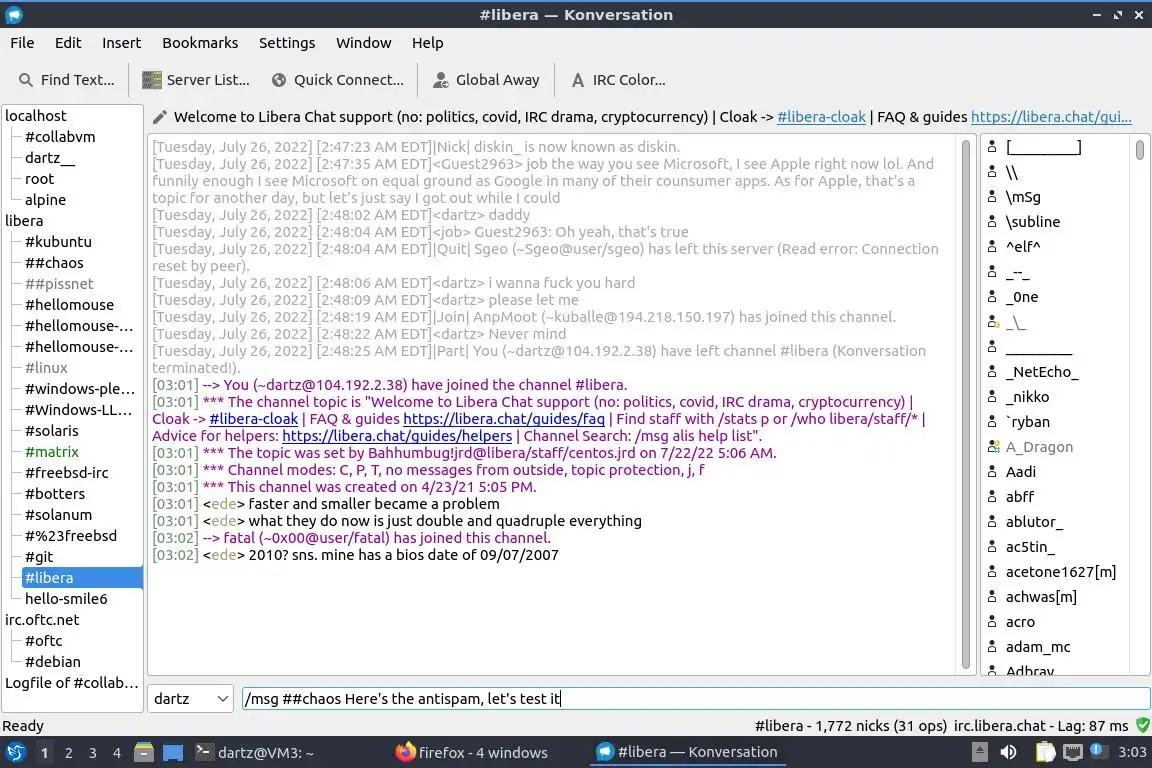Click the notification update tray icon
The width and height of the screenshot is (1152, 768).
(1096, 750)
